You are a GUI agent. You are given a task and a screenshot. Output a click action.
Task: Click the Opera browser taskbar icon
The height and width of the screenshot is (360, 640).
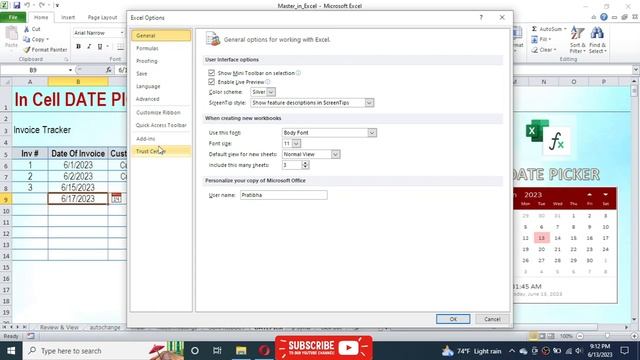tap(264, 351)
